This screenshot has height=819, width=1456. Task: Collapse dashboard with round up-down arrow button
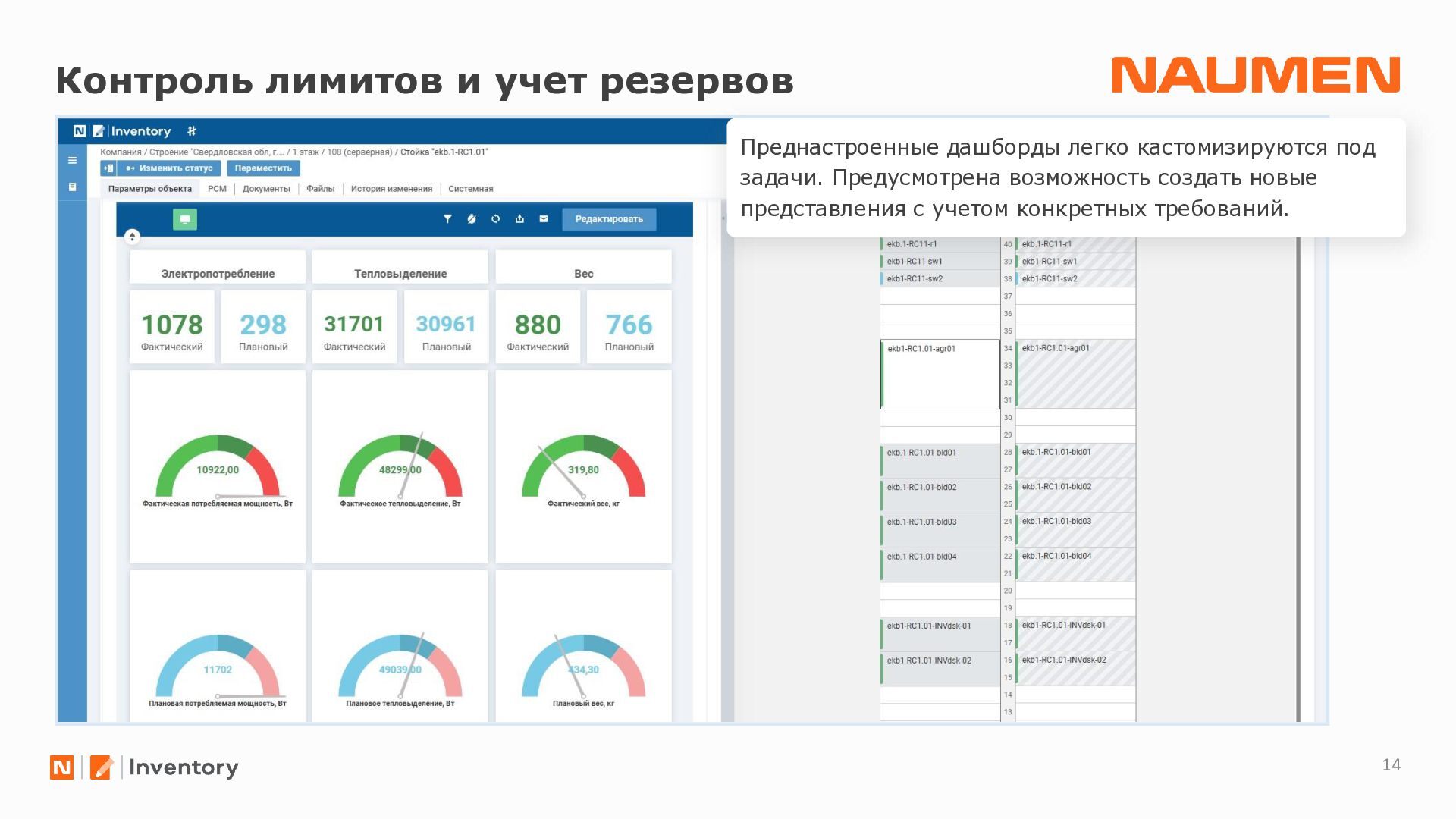coord(132,237)
